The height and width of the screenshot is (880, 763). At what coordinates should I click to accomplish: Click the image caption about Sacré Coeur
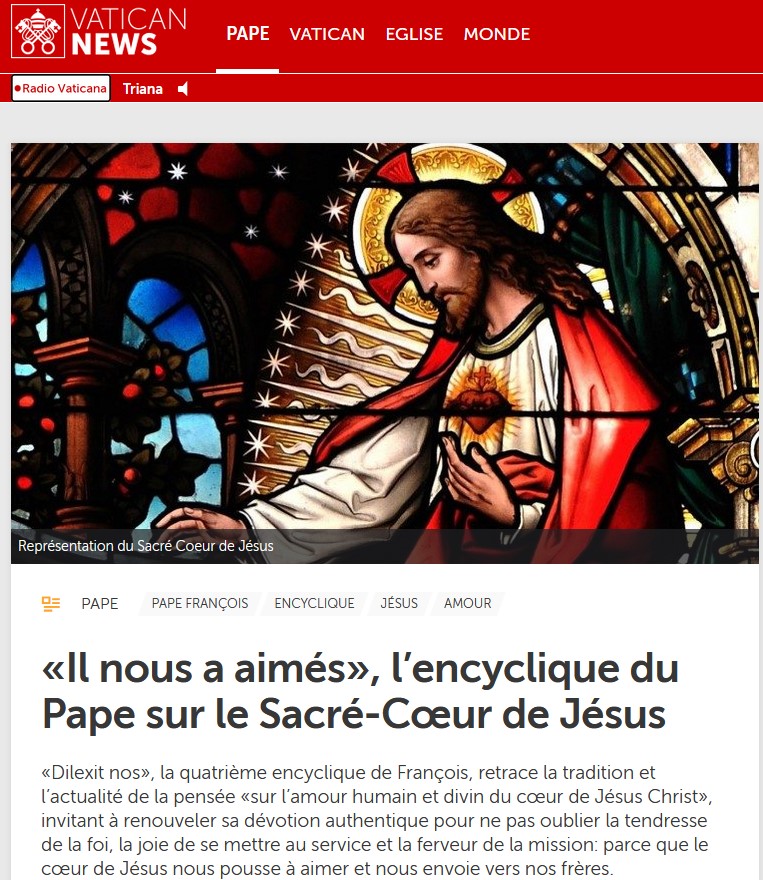coord(146,546)
